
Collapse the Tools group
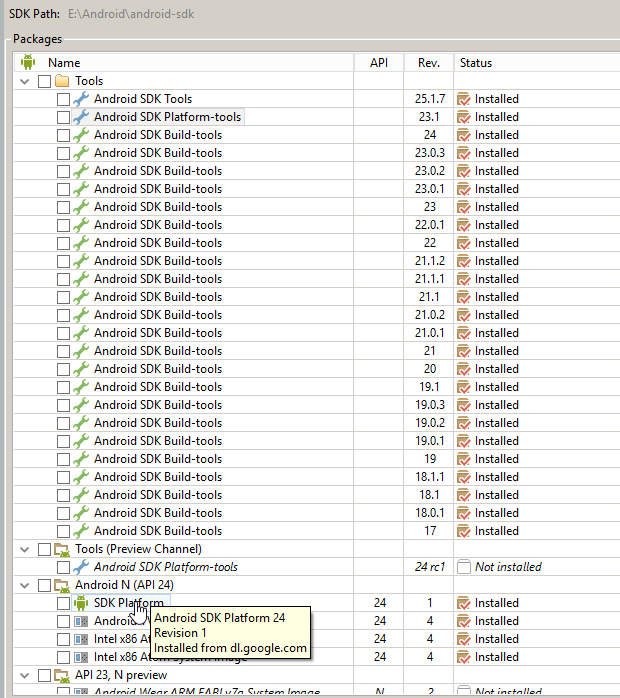coord(25,81)
